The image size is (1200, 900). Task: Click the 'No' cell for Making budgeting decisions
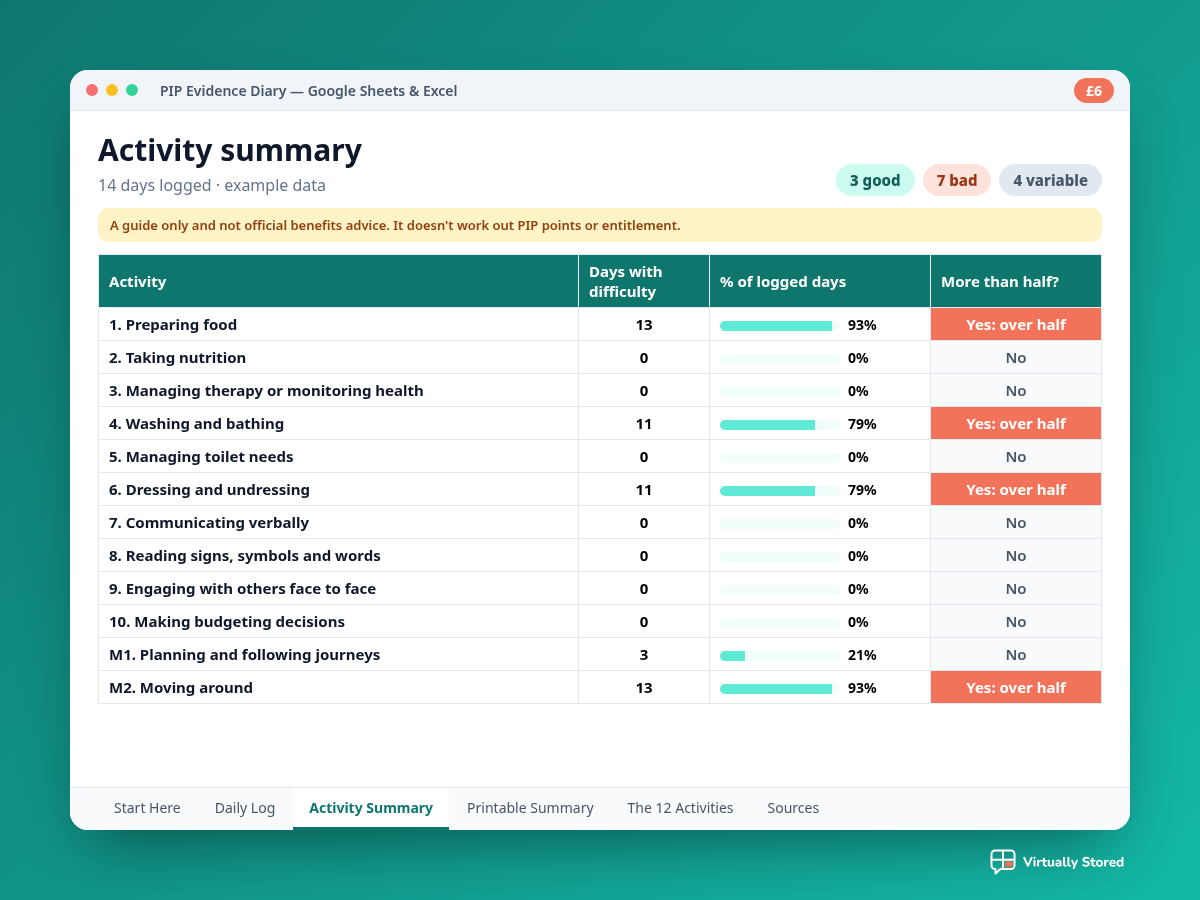(x=1016, y=622)
